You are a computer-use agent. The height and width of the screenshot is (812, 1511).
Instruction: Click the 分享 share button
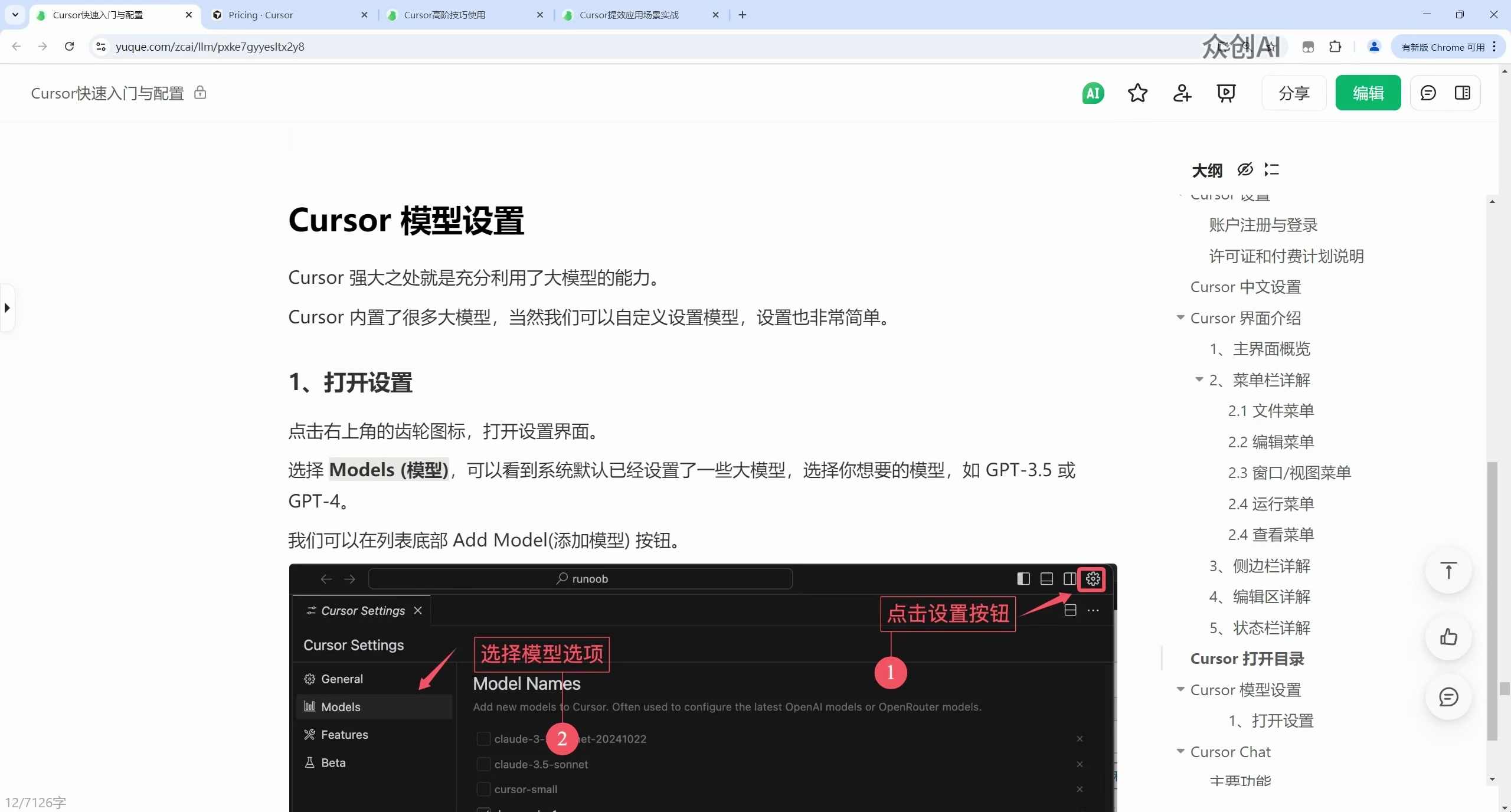click(1294, 93)
